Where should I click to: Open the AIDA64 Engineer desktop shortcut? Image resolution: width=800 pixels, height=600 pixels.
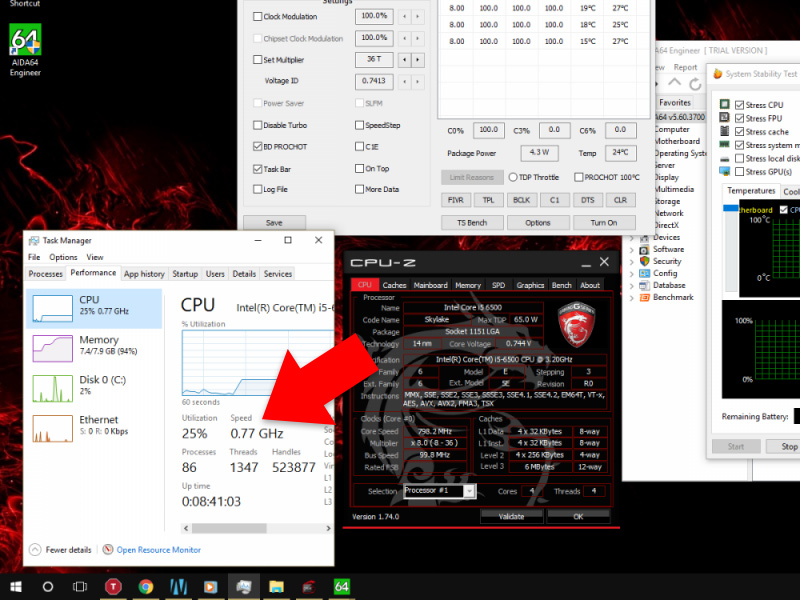tap(25, 50)
